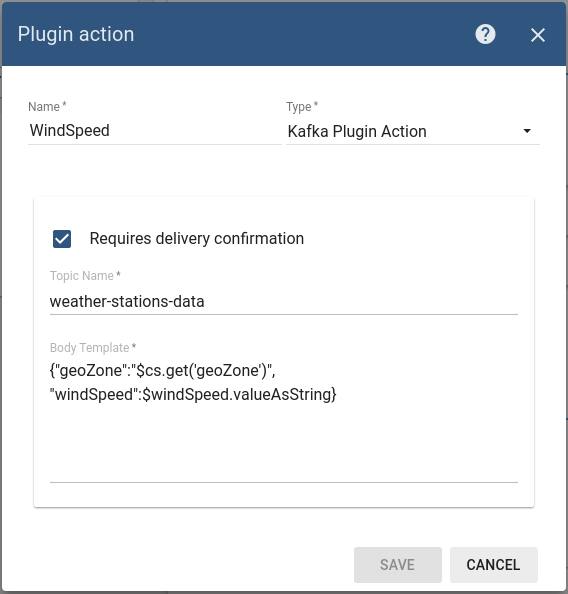Viewport: 568px width, 594px height.
Task: Expand the Type selector arrow
Action: click(527, 131)
